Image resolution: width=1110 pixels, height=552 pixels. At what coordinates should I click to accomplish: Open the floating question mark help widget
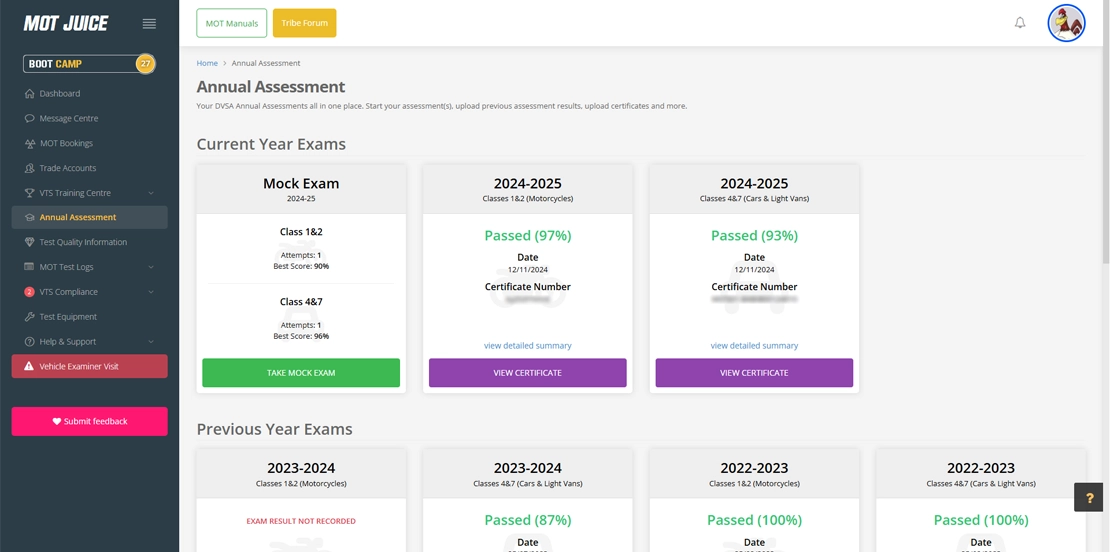[1089, 497]
